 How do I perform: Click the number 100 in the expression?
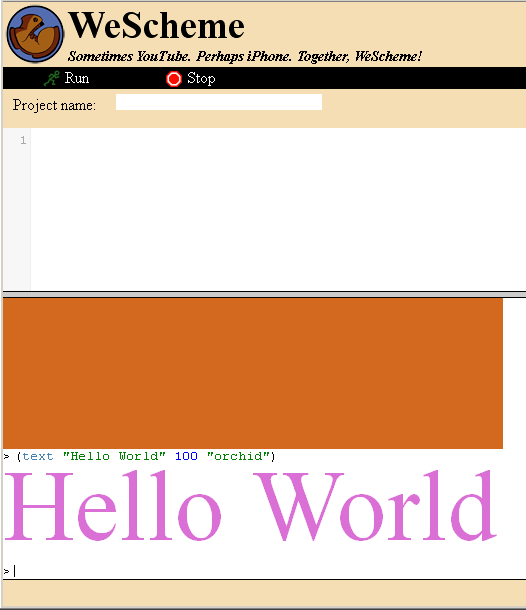pos(186,456)
